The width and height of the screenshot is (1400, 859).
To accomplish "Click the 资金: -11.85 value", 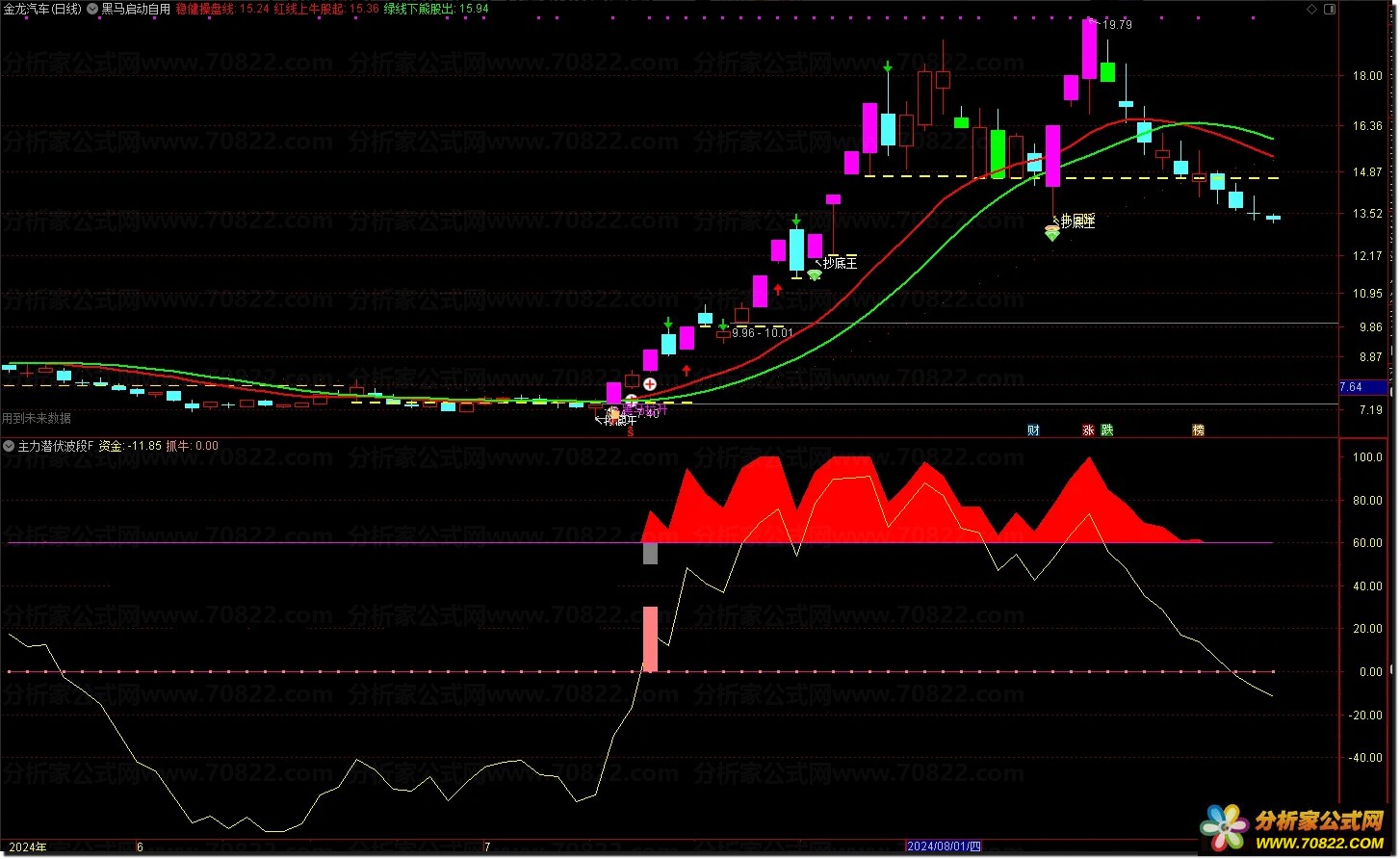I will (x=129, y=446).
